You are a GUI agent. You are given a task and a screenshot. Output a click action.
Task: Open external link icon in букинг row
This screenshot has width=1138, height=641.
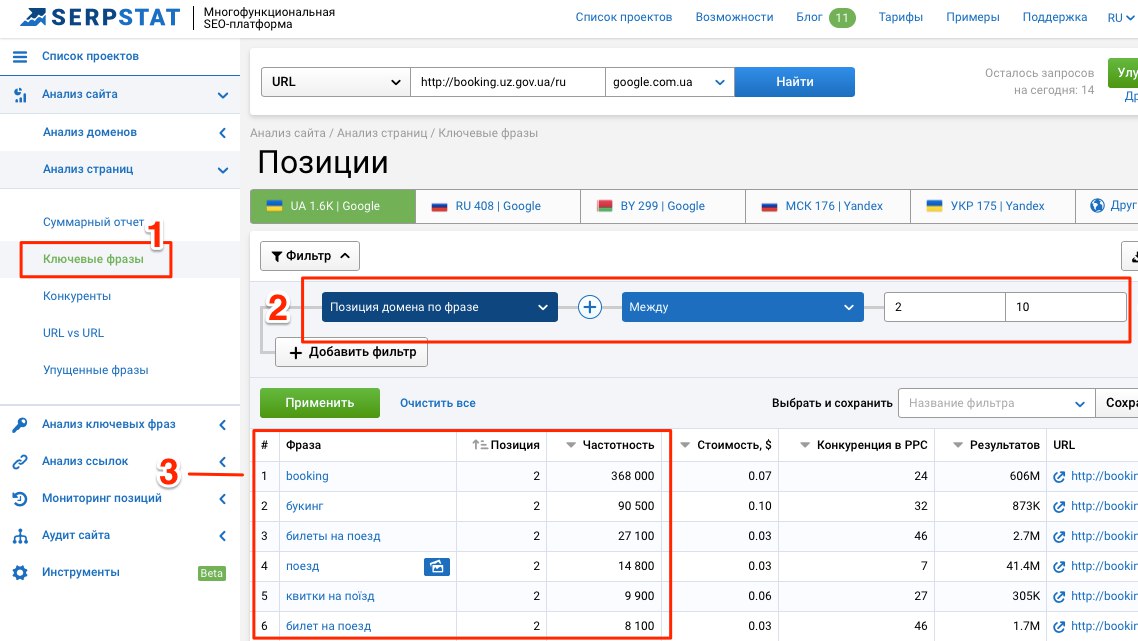tap(1059, 507)
